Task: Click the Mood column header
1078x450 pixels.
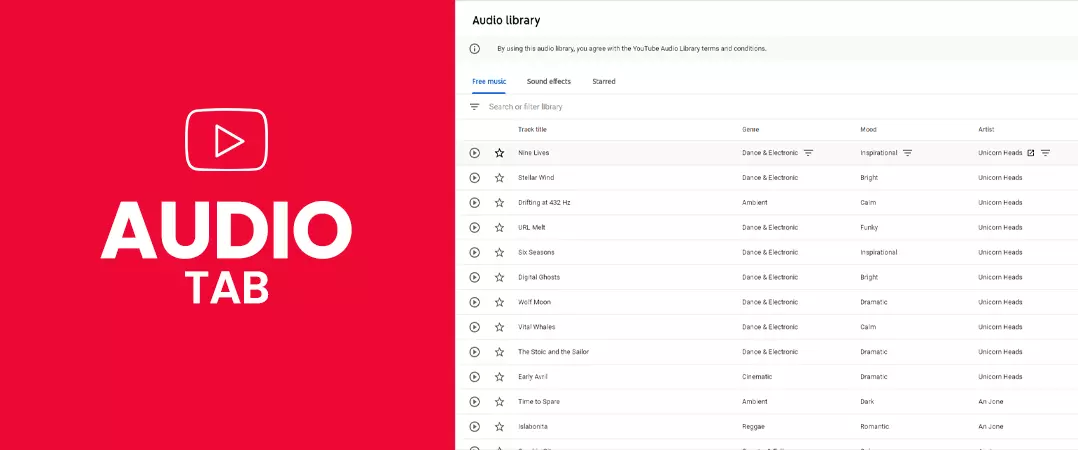Action: click(x=868, y=130)
